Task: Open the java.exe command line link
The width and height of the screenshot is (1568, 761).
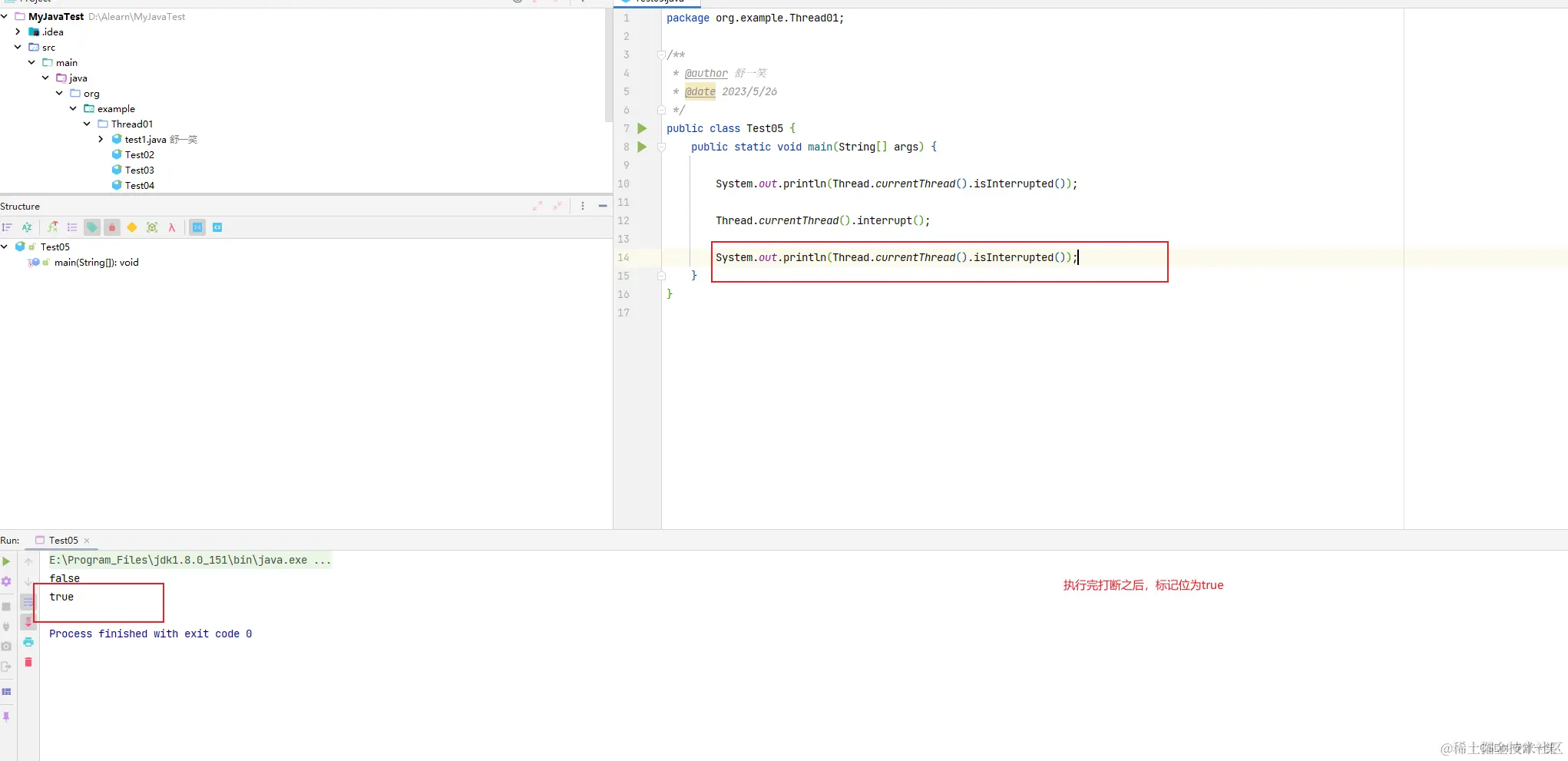Action: [190, 560]
